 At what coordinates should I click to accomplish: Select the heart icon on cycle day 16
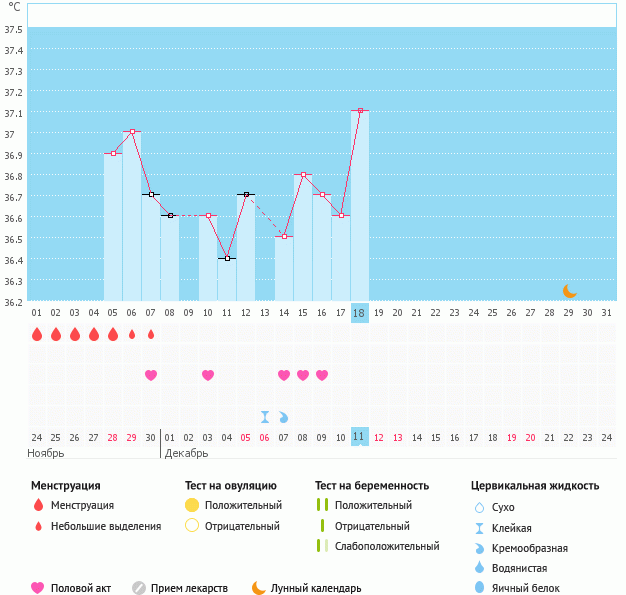click(x=322, y=375)
